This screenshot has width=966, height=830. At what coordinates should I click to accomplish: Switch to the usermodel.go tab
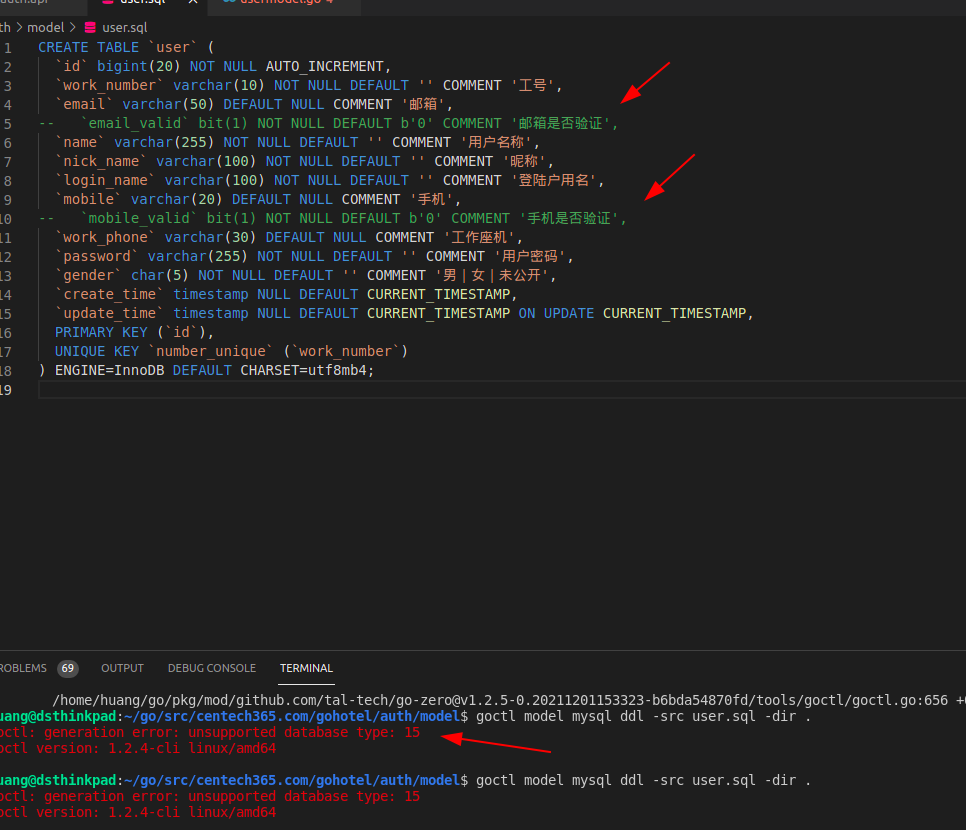point(280,4)
